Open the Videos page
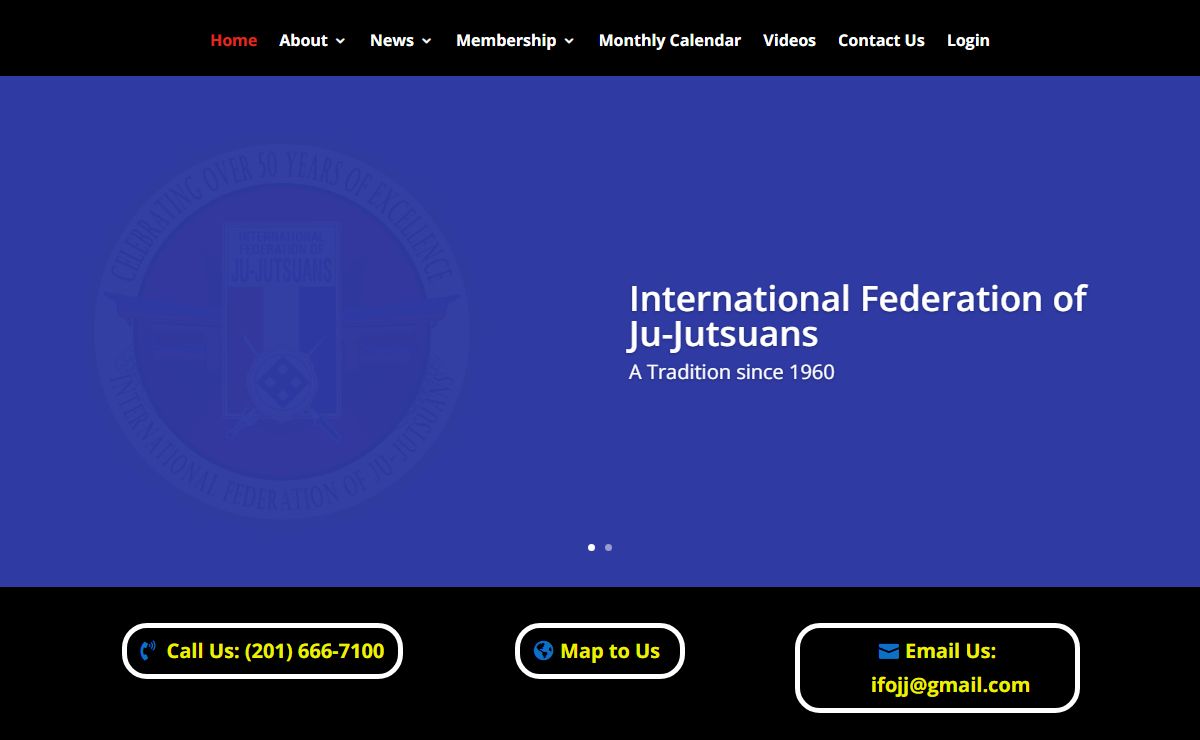Viewport: 1200px width, 740px height. (789, 40)
